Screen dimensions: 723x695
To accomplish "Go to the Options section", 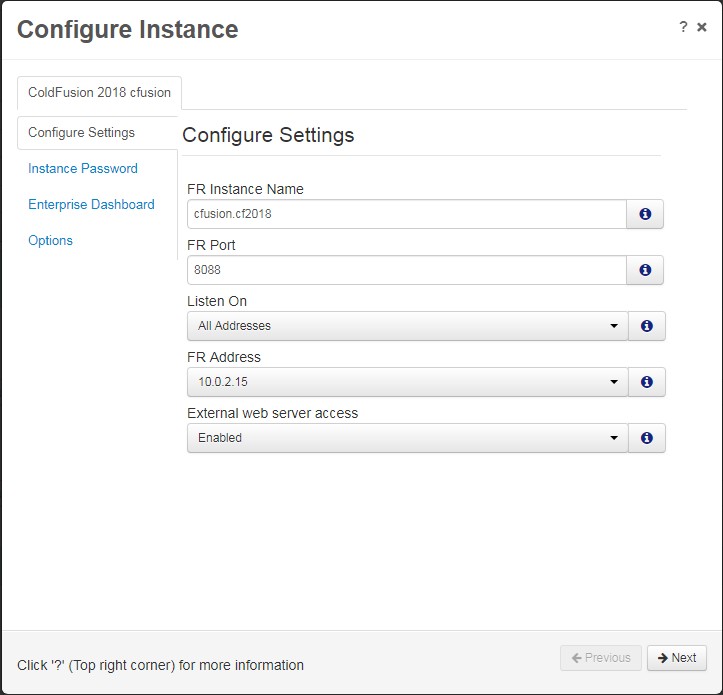I will (50, 240).
